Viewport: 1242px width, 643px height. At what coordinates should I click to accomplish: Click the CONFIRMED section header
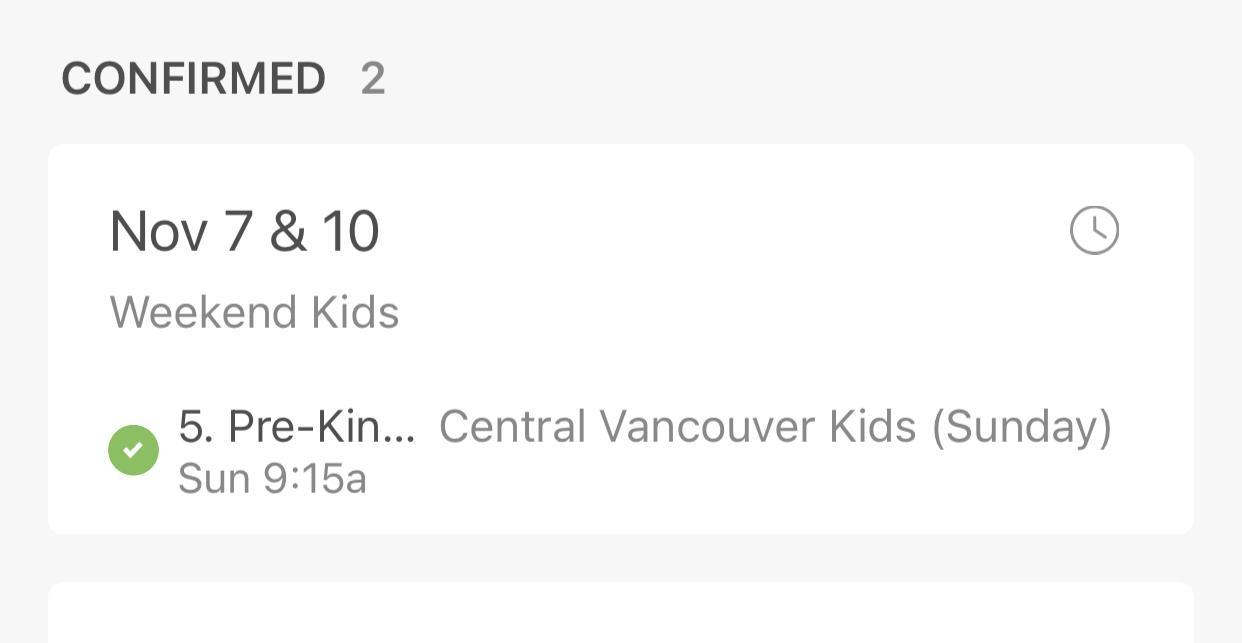coord(193,79)
